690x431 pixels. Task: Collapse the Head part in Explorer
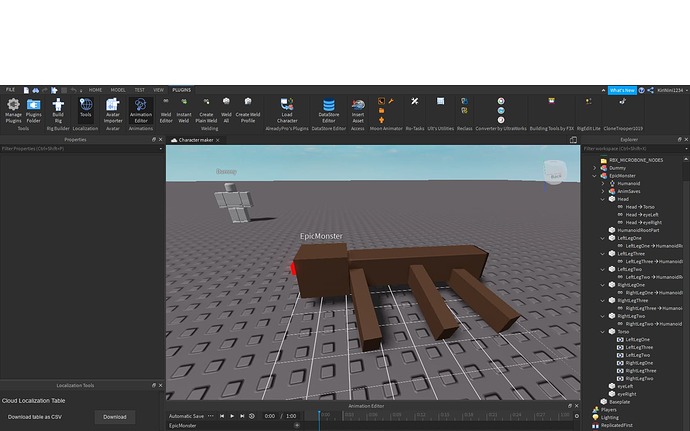603,199
